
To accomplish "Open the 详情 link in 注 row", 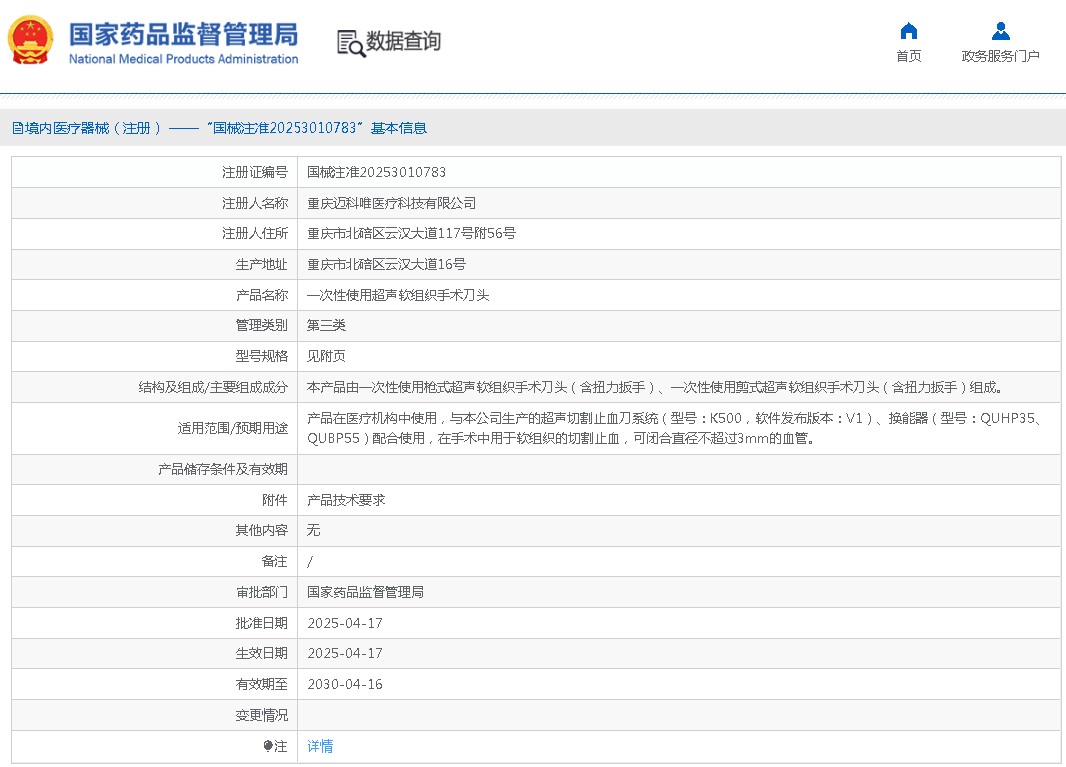I will [320, 746].
